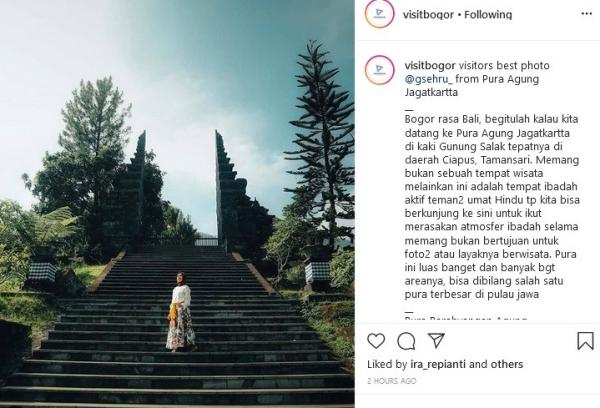Share the post with the paper plane icon
Viewport: 600px width, 408px height.
436,340
